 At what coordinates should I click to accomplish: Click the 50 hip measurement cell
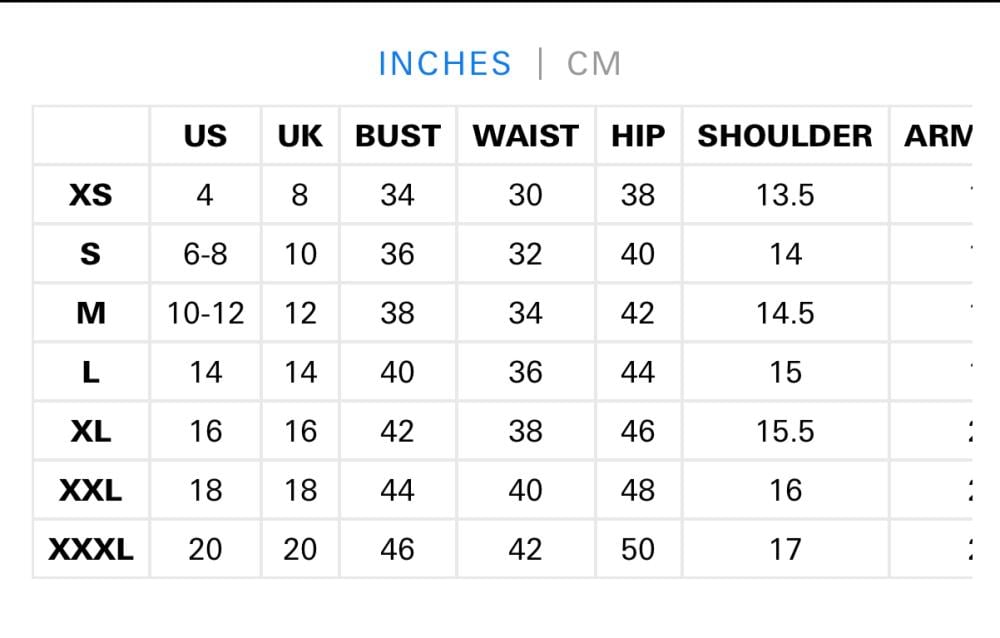pyautogui.click(x=638, y=549)
